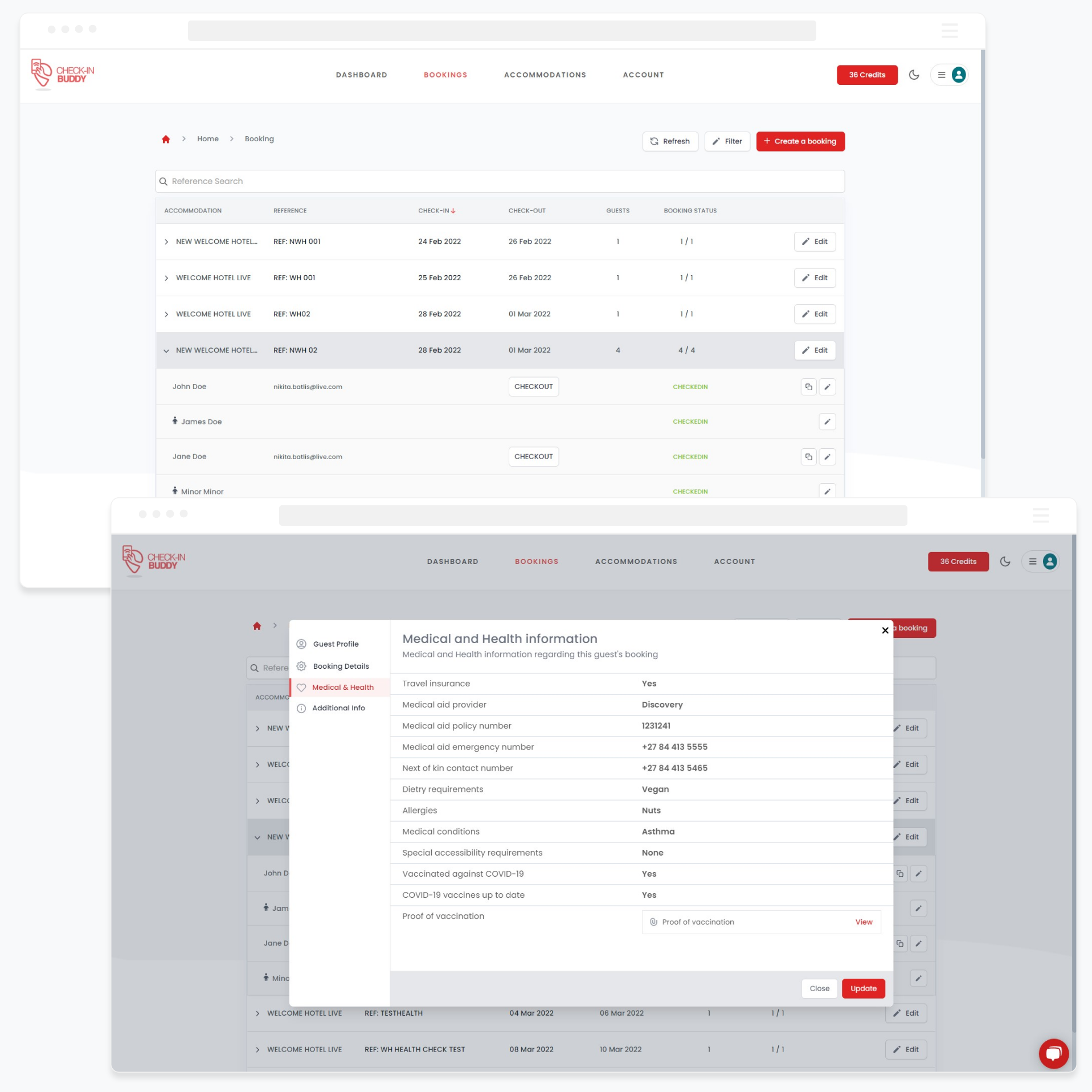Open Dashboard tab in back window
1092x1092 pixels.
point(361,75)
